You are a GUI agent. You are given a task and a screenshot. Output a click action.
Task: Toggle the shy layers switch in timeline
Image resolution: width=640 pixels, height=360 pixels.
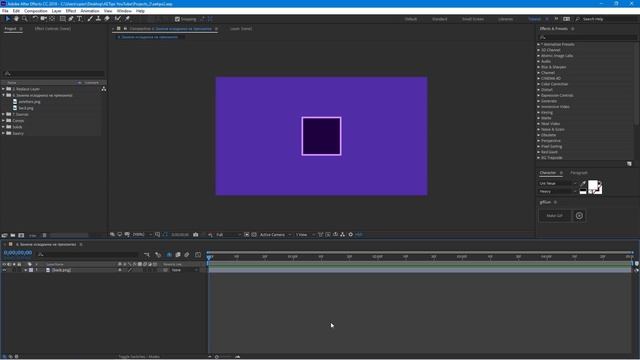click(169, 255)
